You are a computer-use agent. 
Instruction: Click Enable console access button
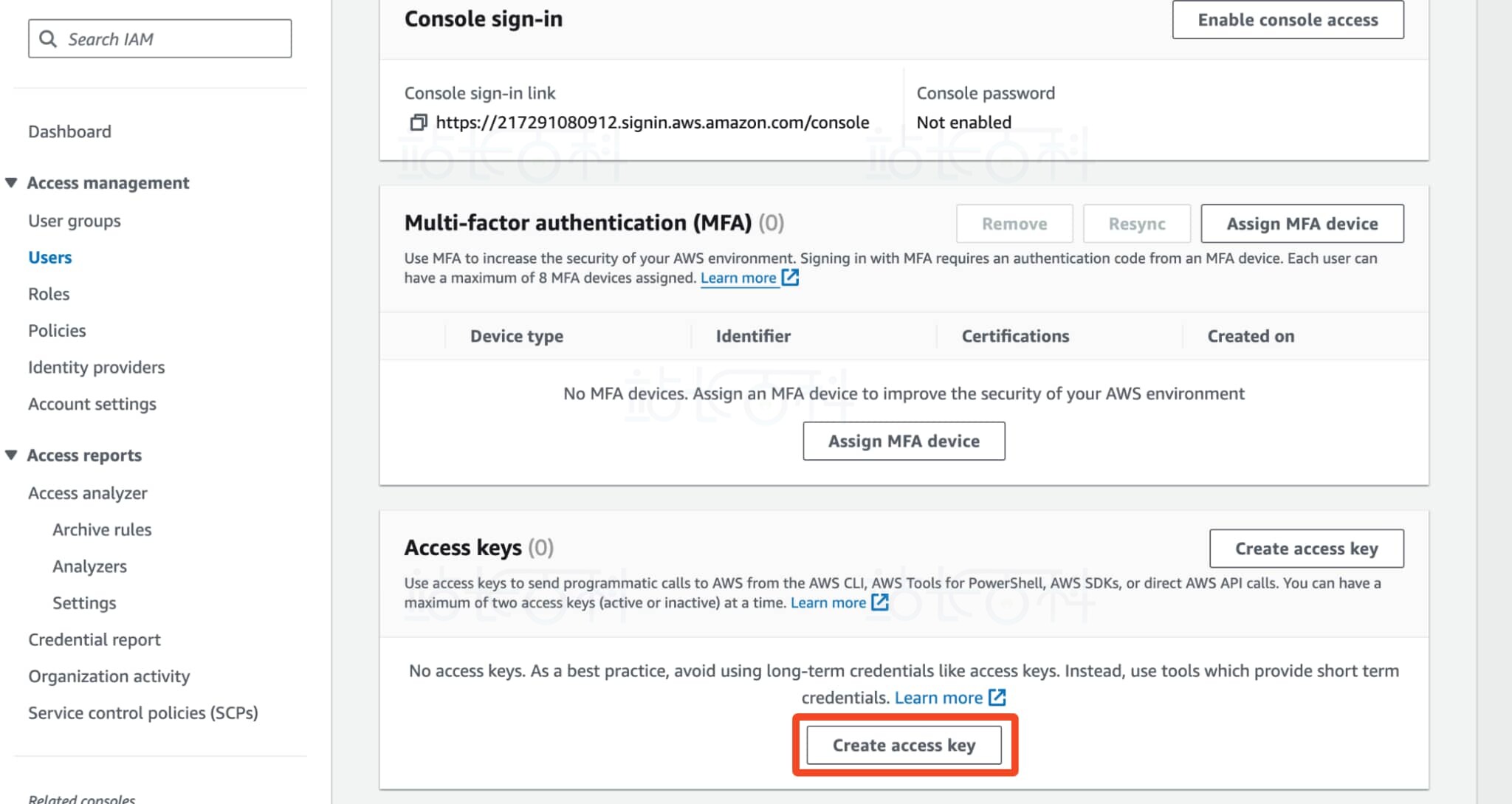coord(1288,20)
